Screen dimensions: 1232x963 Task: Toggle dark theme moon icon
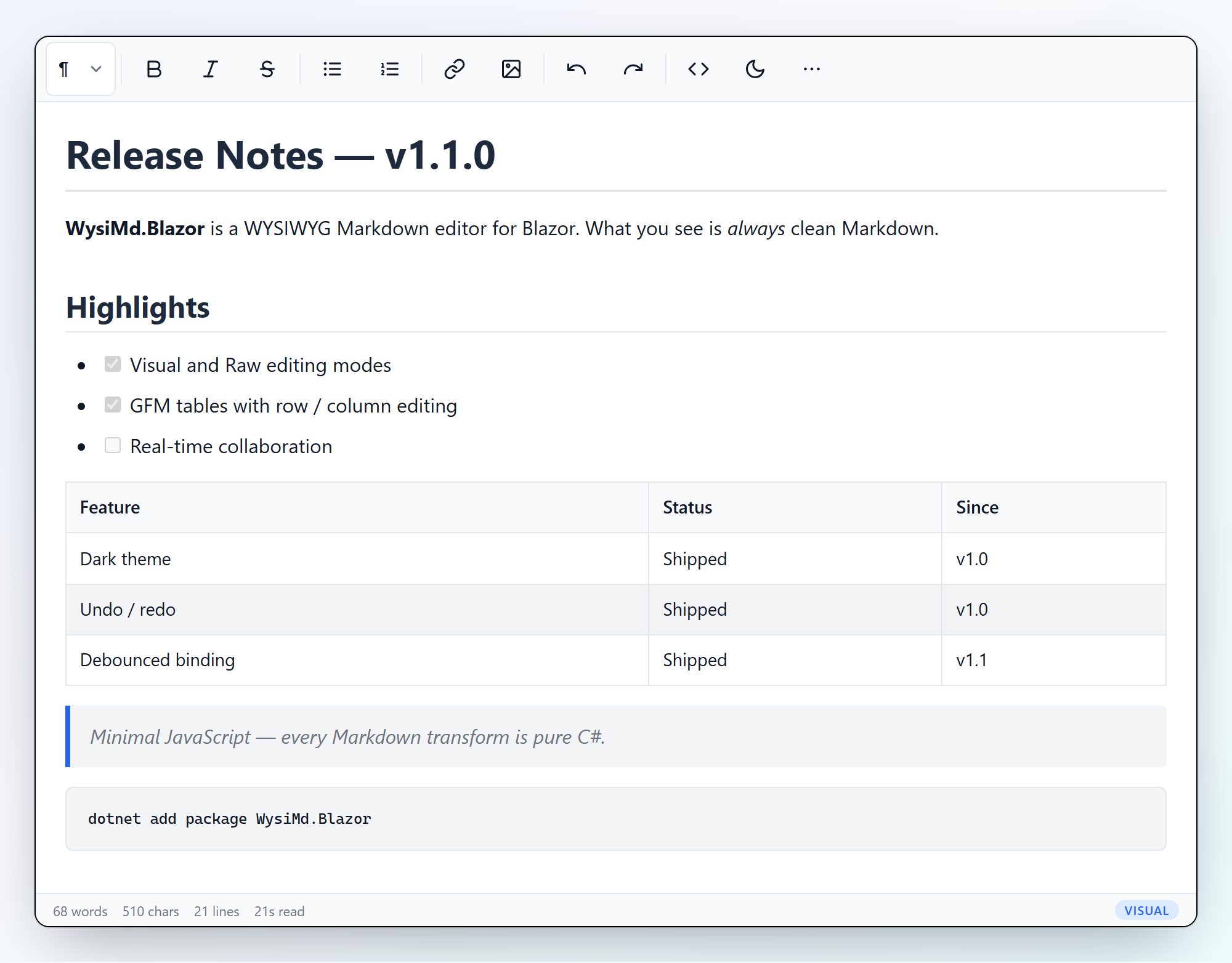pyautogui.click(x=755, y=69)
